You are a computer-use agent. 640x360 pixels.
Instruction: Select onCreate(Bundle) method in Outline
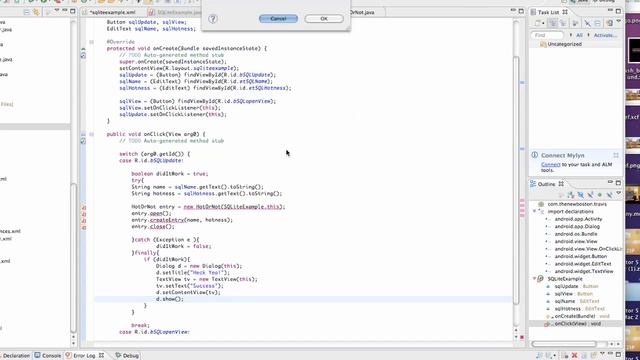(577, 316)
